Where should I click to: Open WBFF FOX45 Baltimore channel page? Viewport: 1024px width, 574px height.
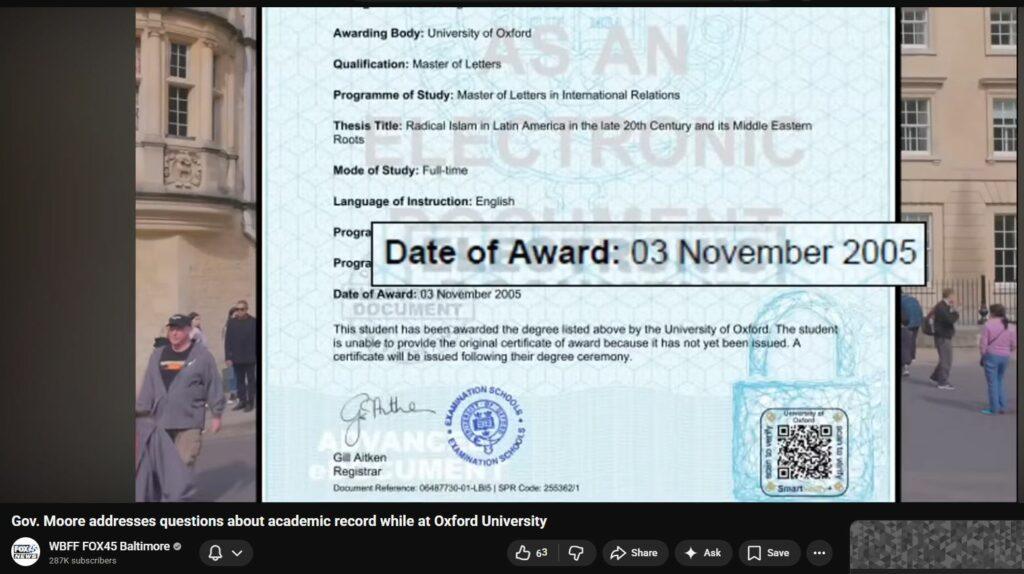(109, 546)
